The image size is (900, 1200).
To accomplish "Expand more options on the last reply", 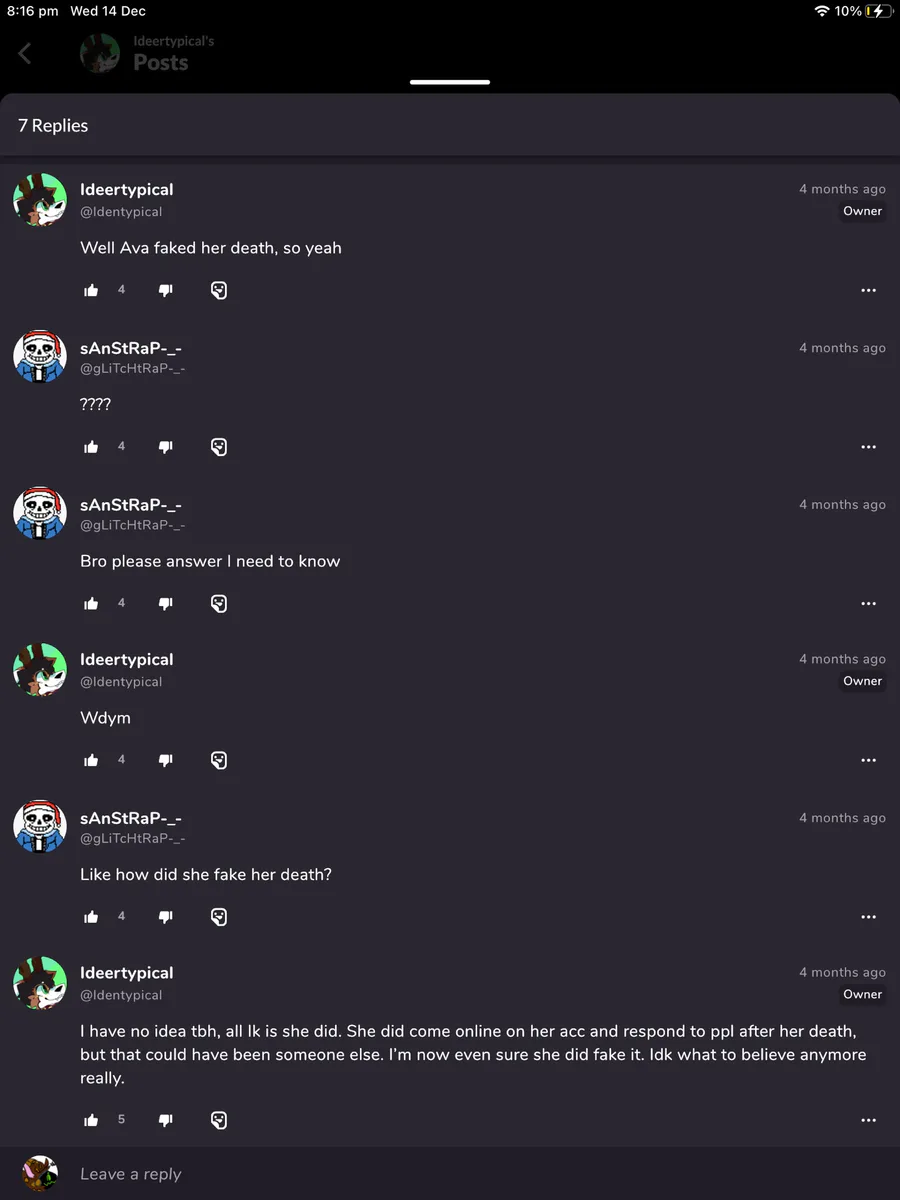I will (868, 1121).
